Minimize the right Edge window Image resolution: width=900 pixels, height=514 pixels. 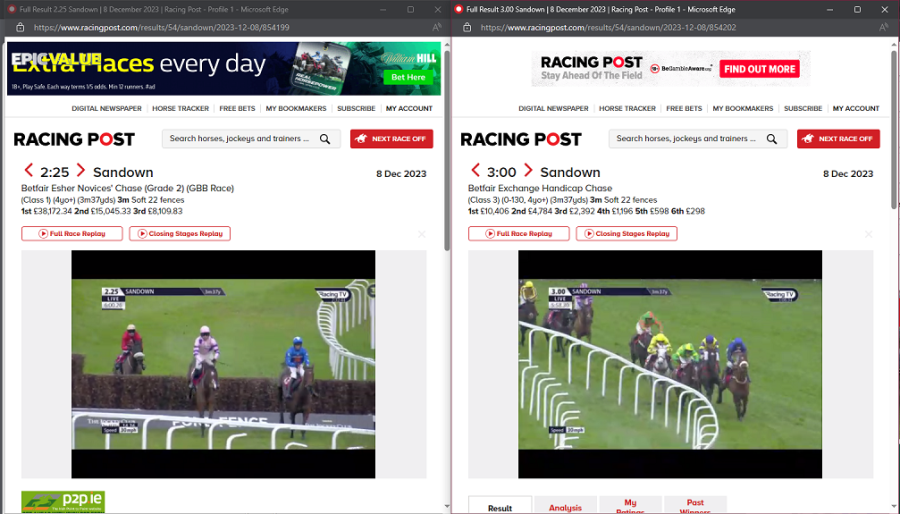click(830, 9)
